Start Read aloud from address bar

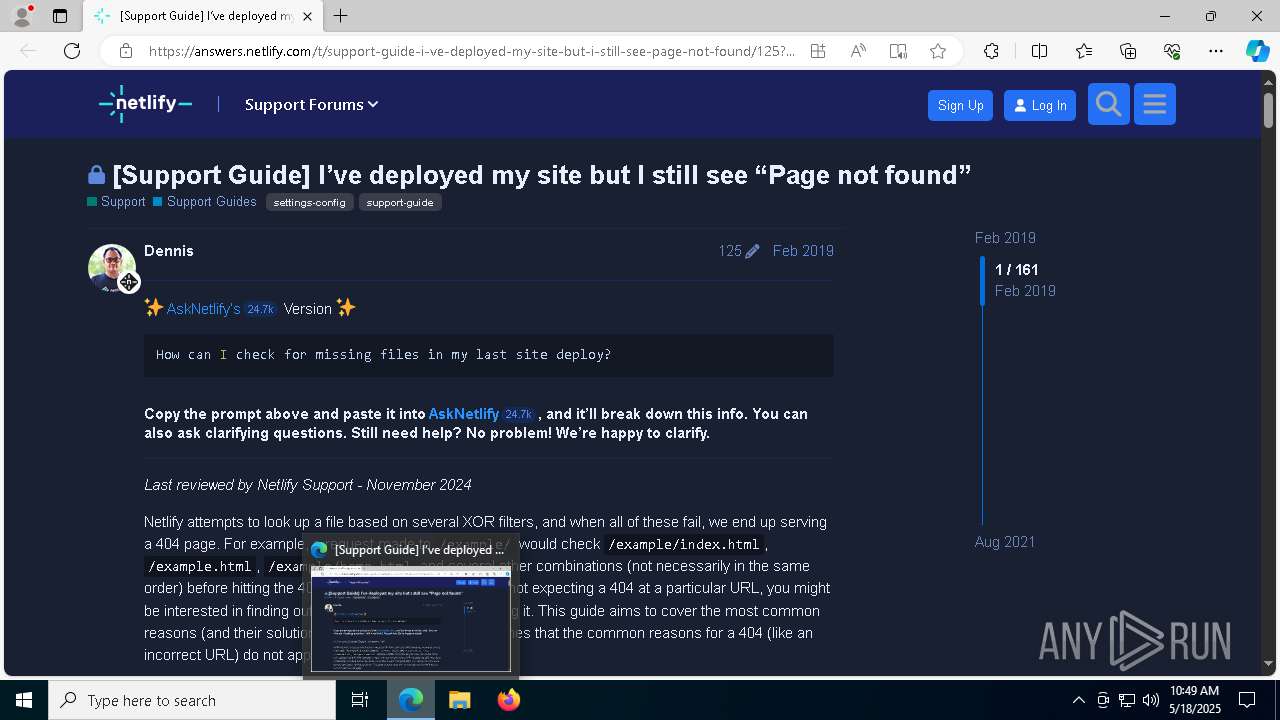[858, 51]
